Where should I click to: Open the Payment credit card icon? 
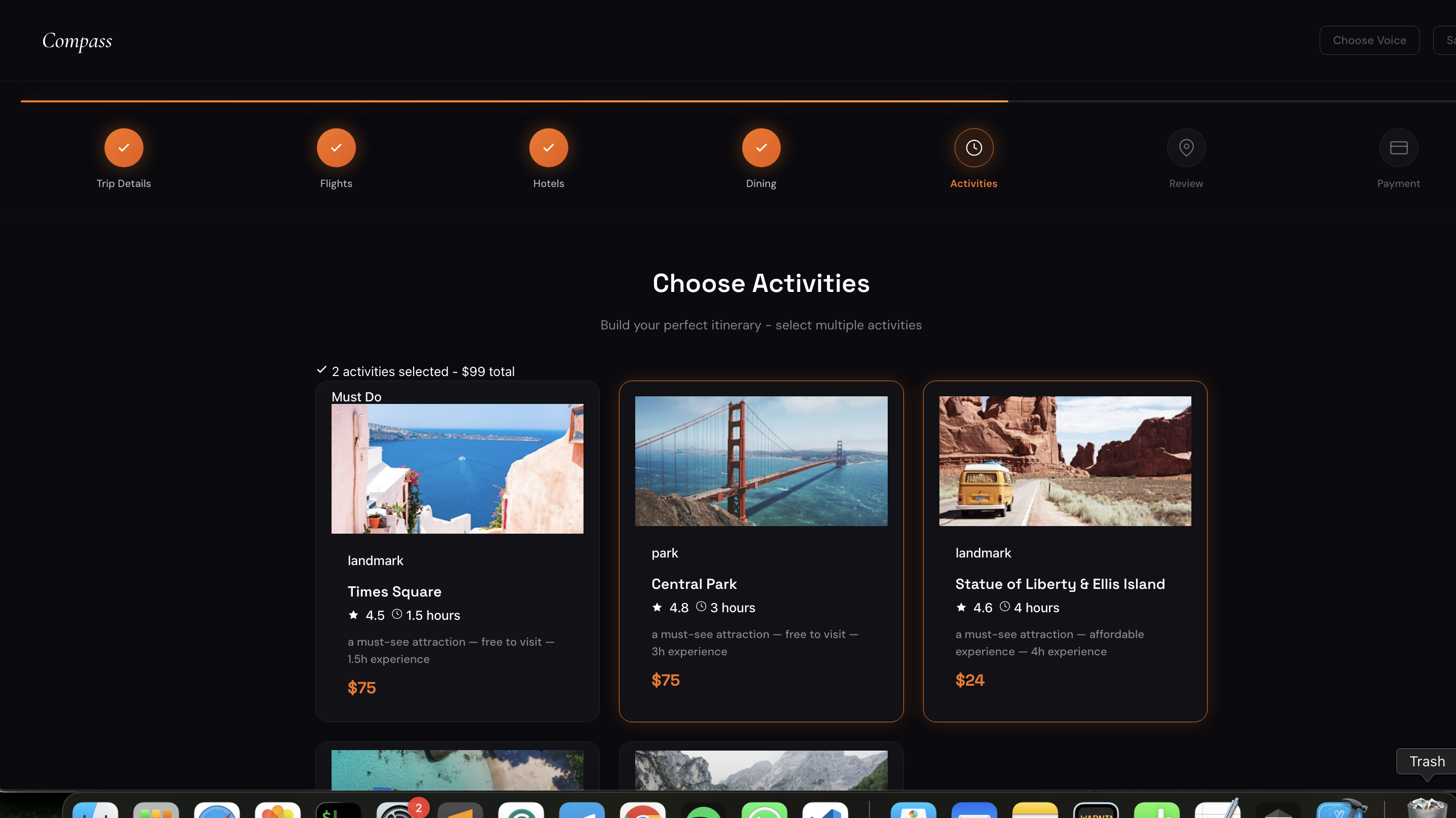(x=1398, y=147)
